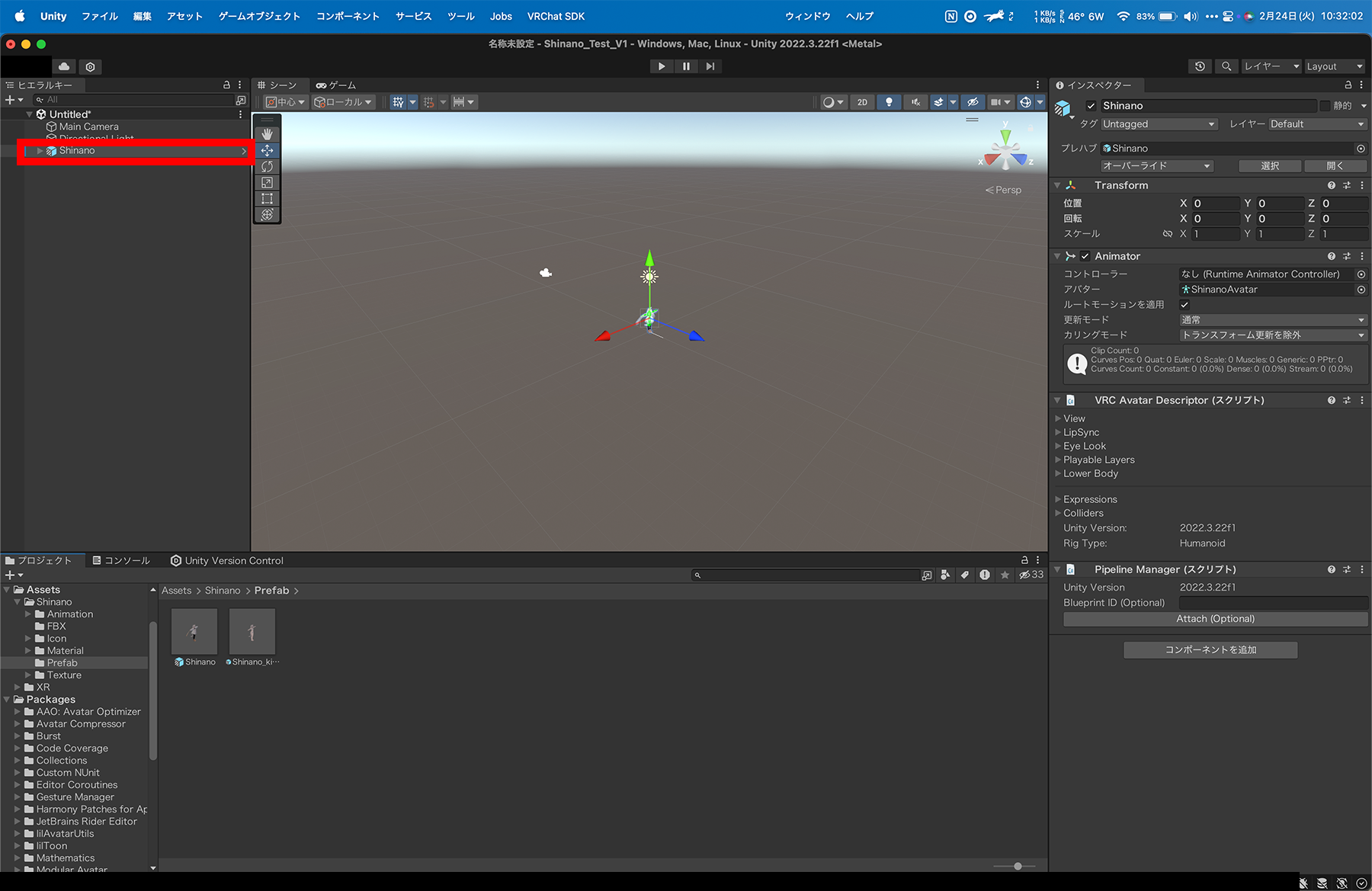Click the Step frame button
Viewport: 1372px width, 891px height.
pyautogui.click(x=710, y=66)
